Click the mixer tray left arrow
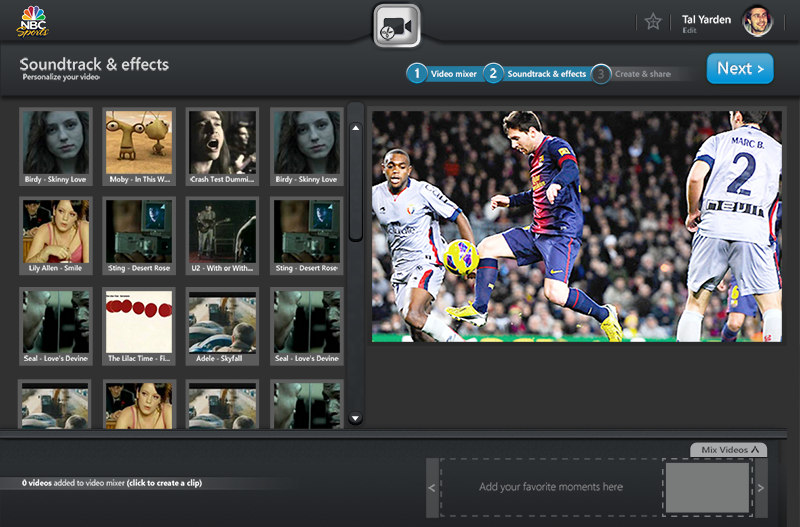 pyautogui.click(x=432, y=488)
